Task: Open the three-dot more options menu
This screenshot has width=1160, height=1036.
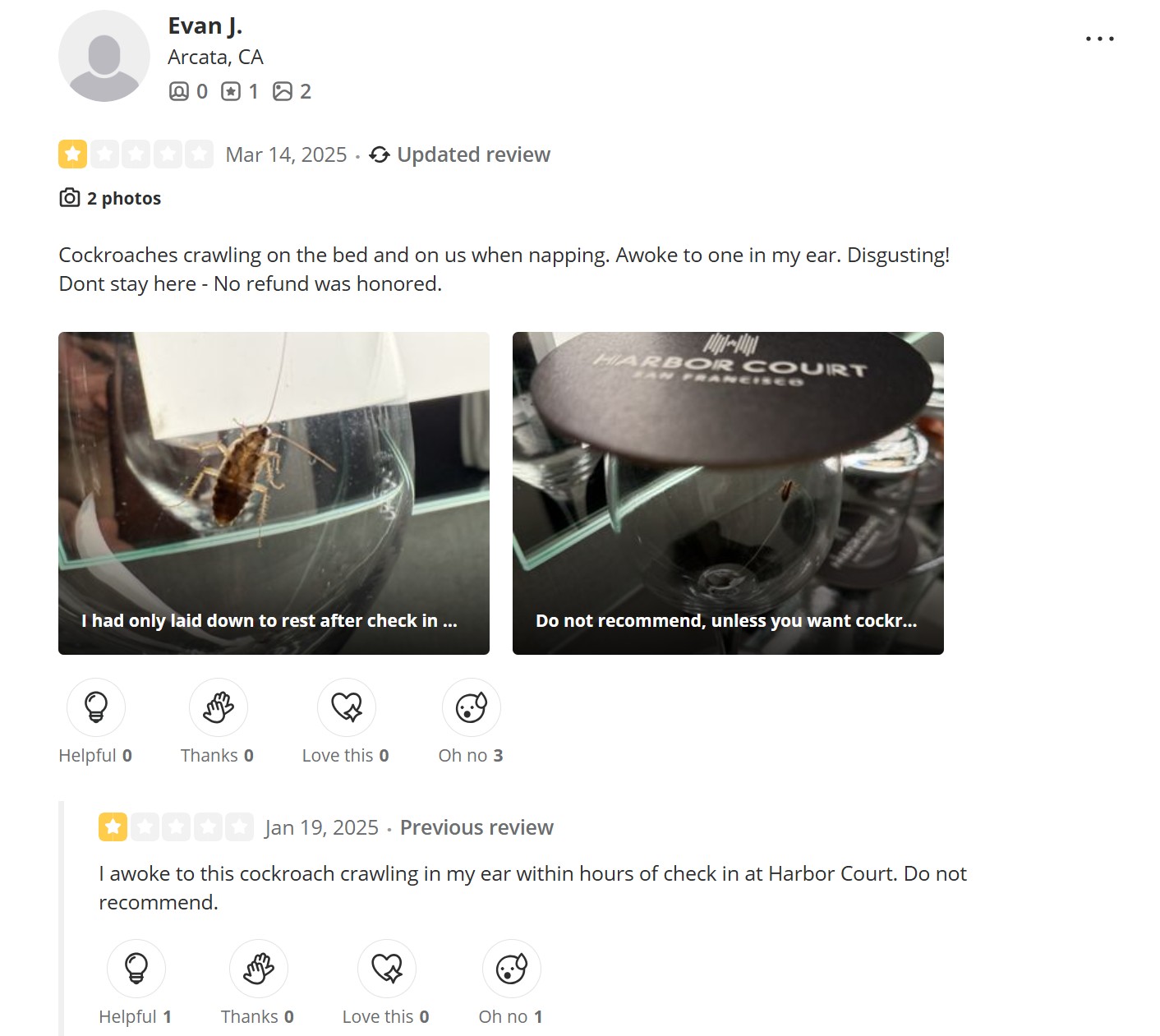Action: (1099, 39)
